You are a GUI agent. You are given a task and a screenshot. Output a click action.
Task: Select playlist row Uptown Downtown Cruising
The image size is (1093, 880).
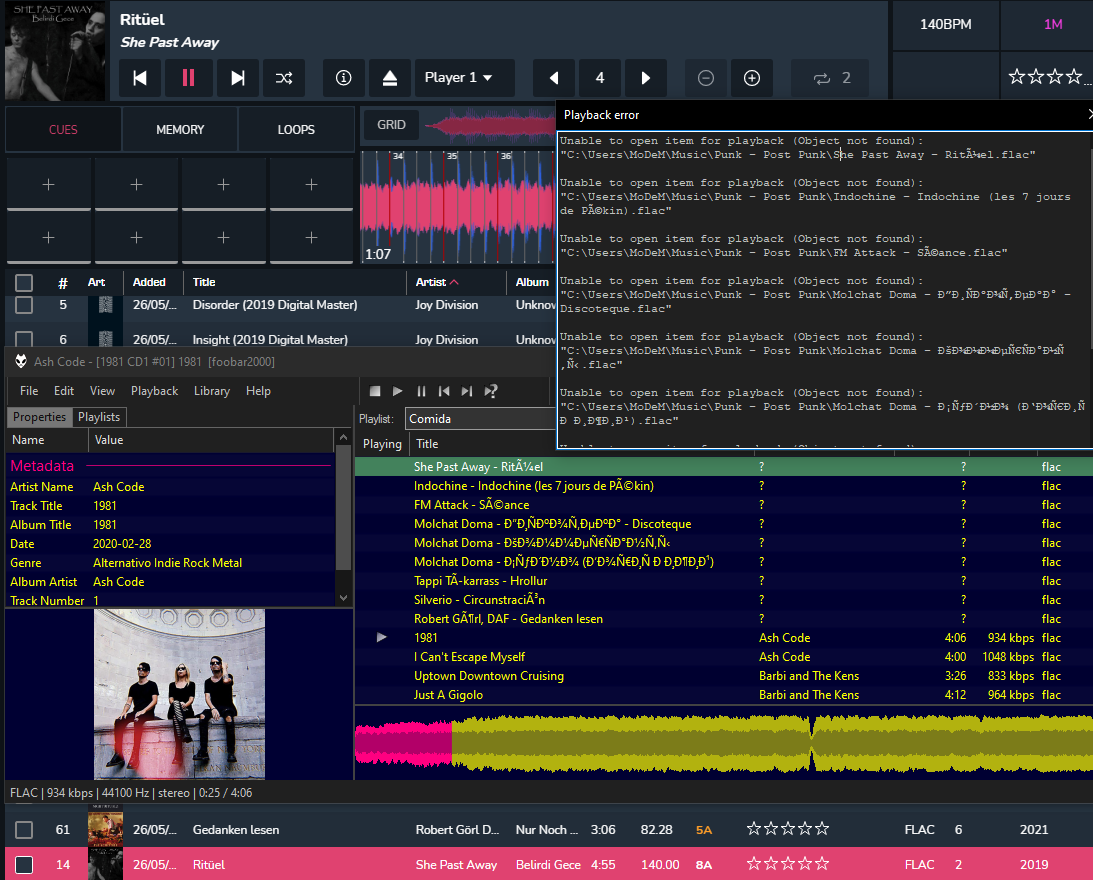click(724, 676)
